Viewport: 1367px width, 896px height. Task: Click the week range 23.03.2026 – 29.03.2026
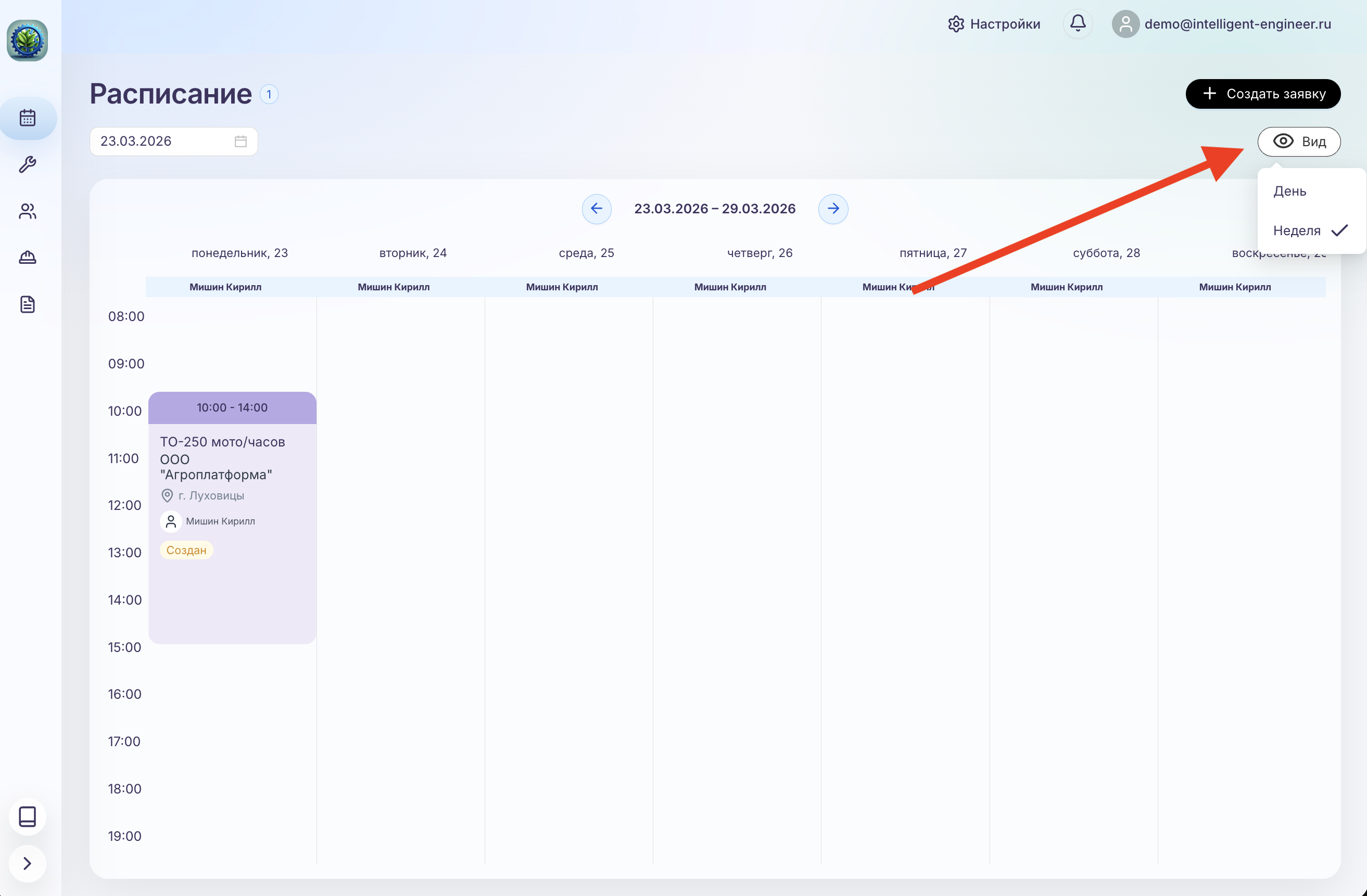click(x=715, y=209)
